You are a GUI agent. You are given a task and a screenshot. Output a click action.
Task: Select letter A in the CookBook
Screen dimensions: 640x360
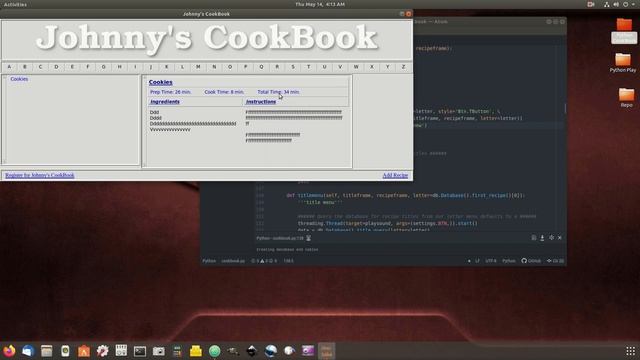click(x=9, y=67)
